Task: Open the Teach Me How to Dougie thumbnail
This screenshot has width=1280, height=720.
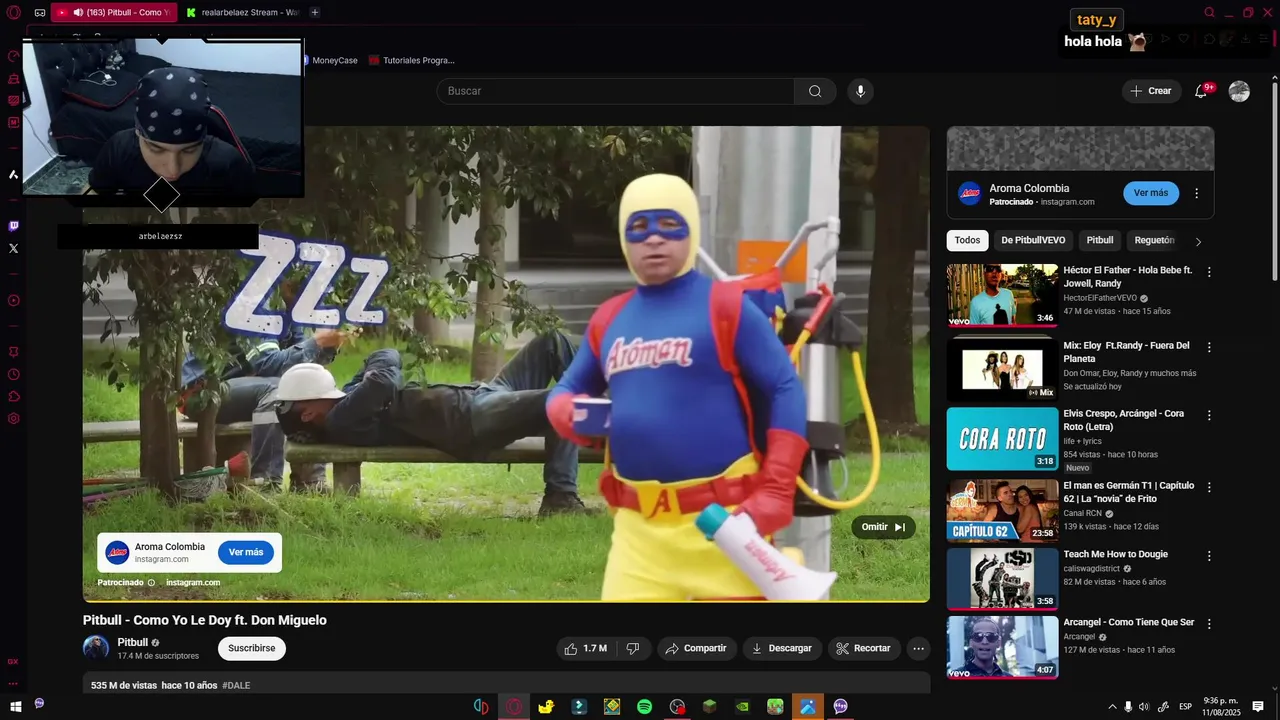Action: pos(1002,579)
